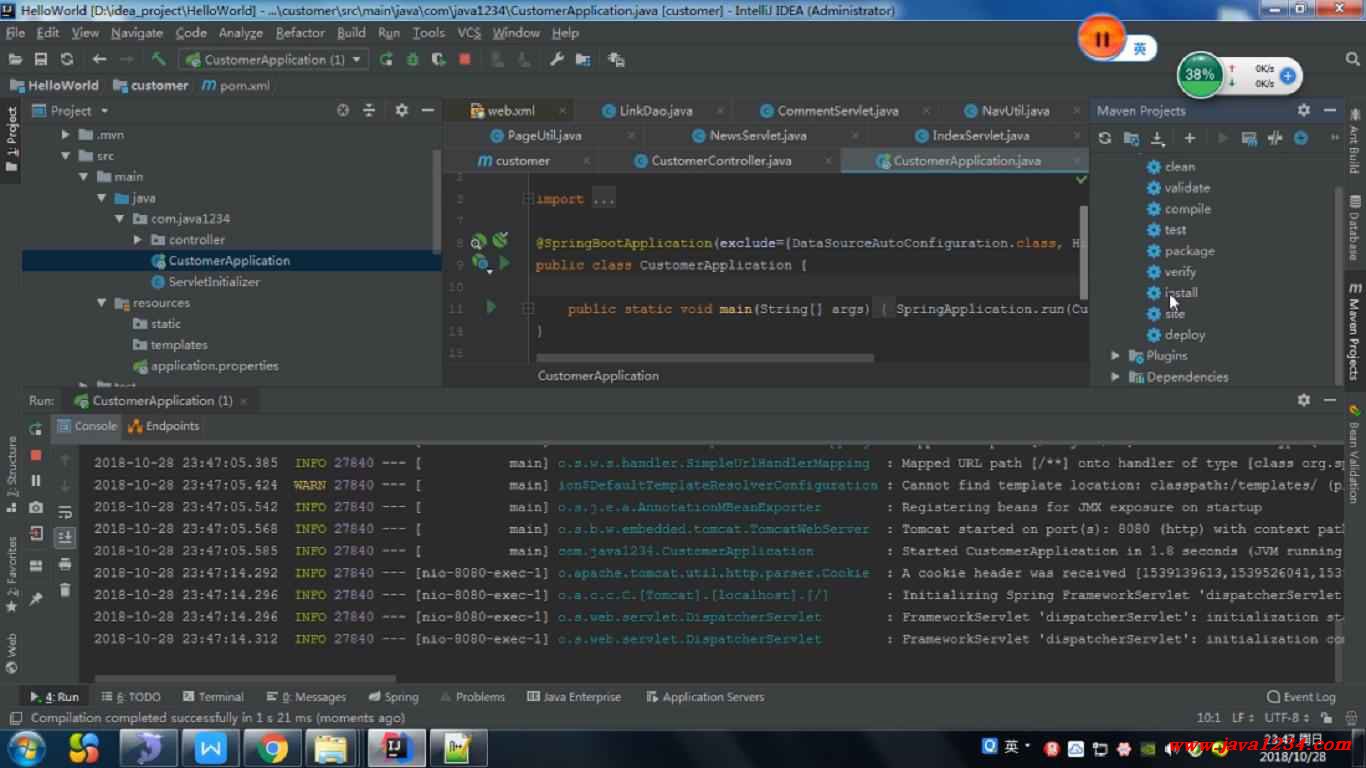Toggle soft-wrap in Run console
The height and width of the screenshot is (768, 1366).
[65, 512]
